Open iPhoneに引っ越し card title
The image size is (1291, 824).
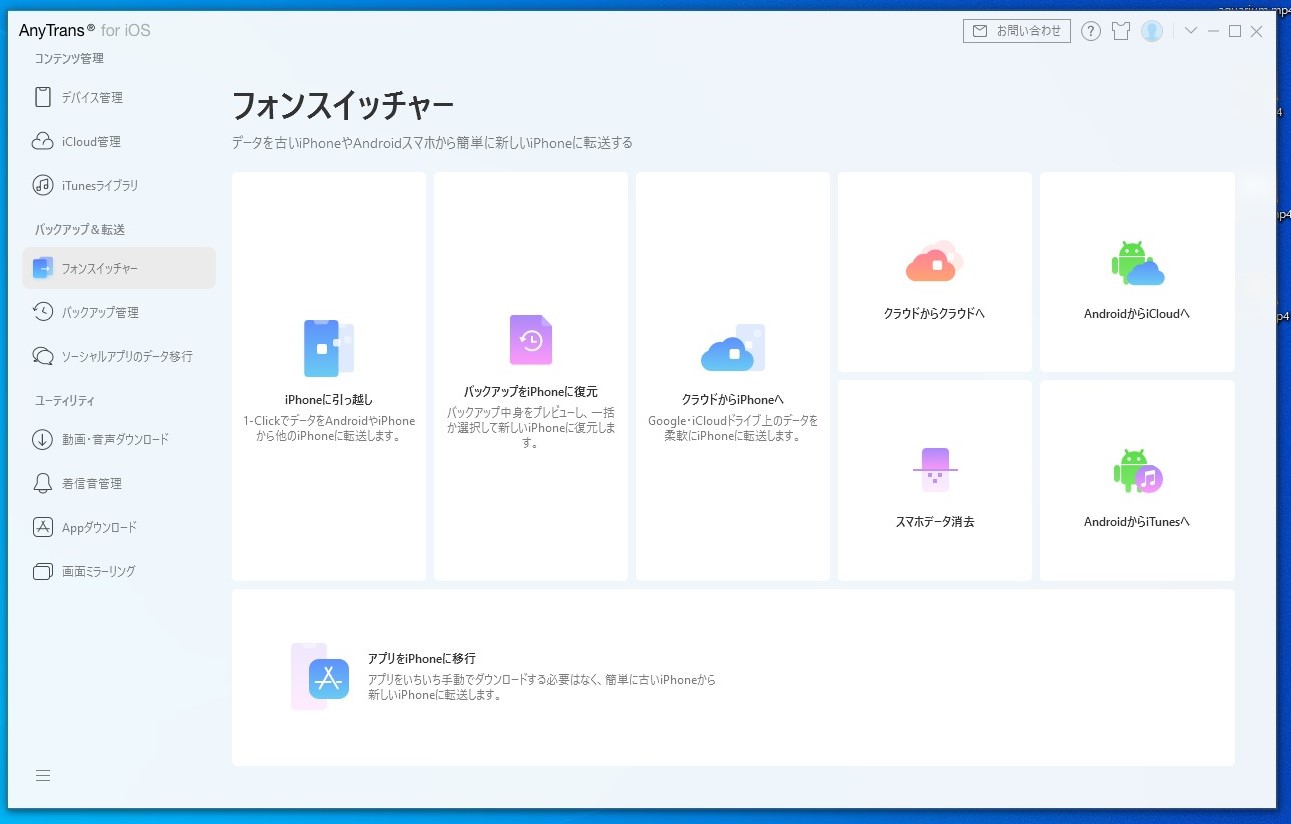point(328,399)
